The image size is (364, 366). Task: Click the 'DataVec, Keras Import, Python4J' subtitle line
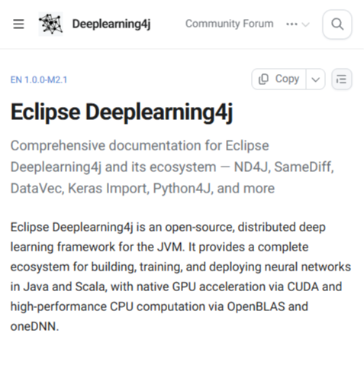click(143, 188)
